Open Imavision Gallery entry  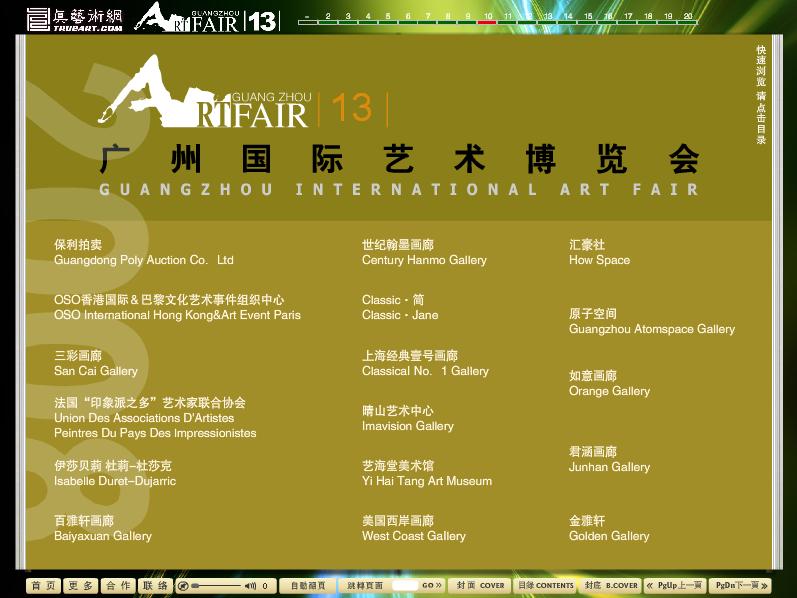(408, 418)
